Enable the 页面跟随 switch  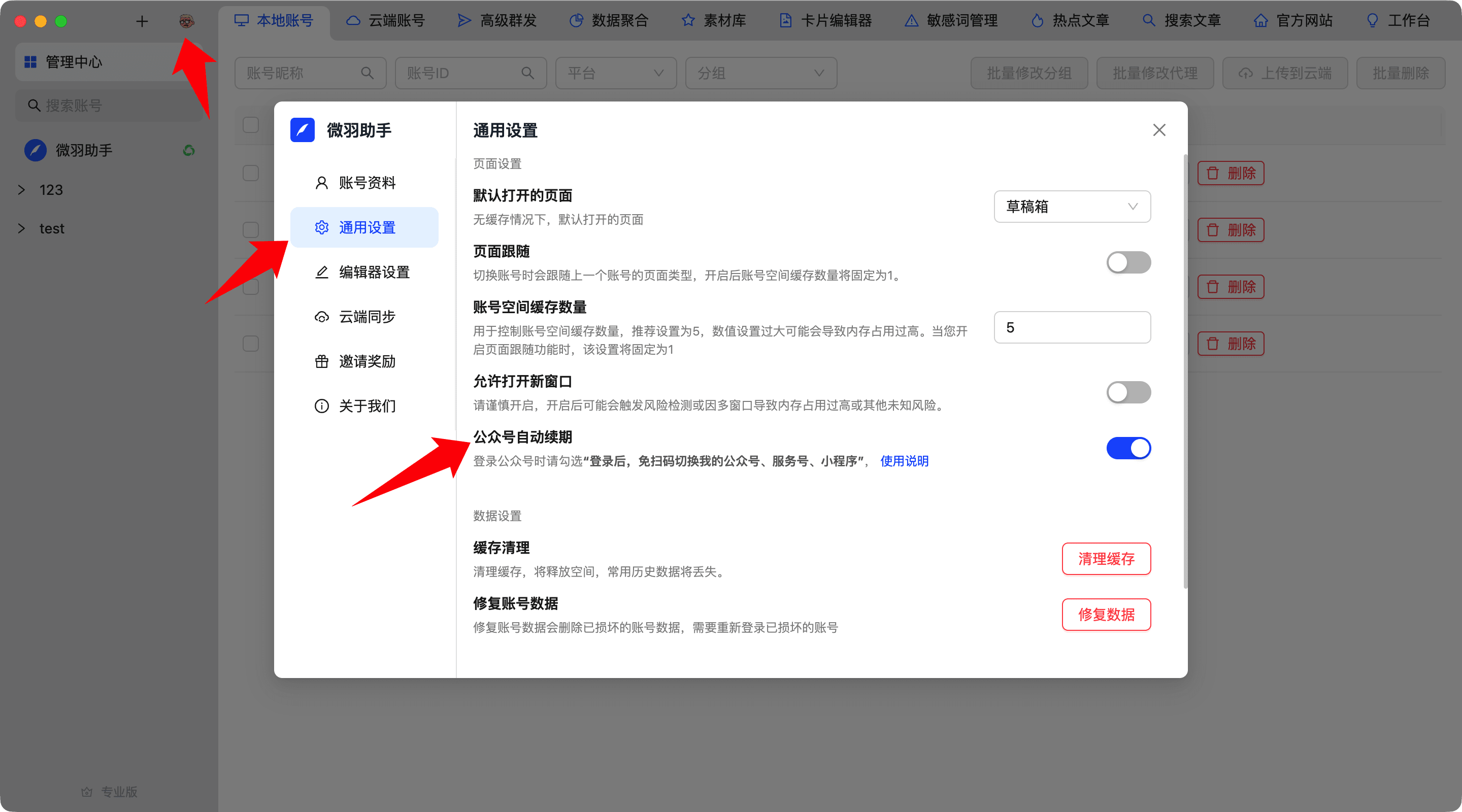1127,263
